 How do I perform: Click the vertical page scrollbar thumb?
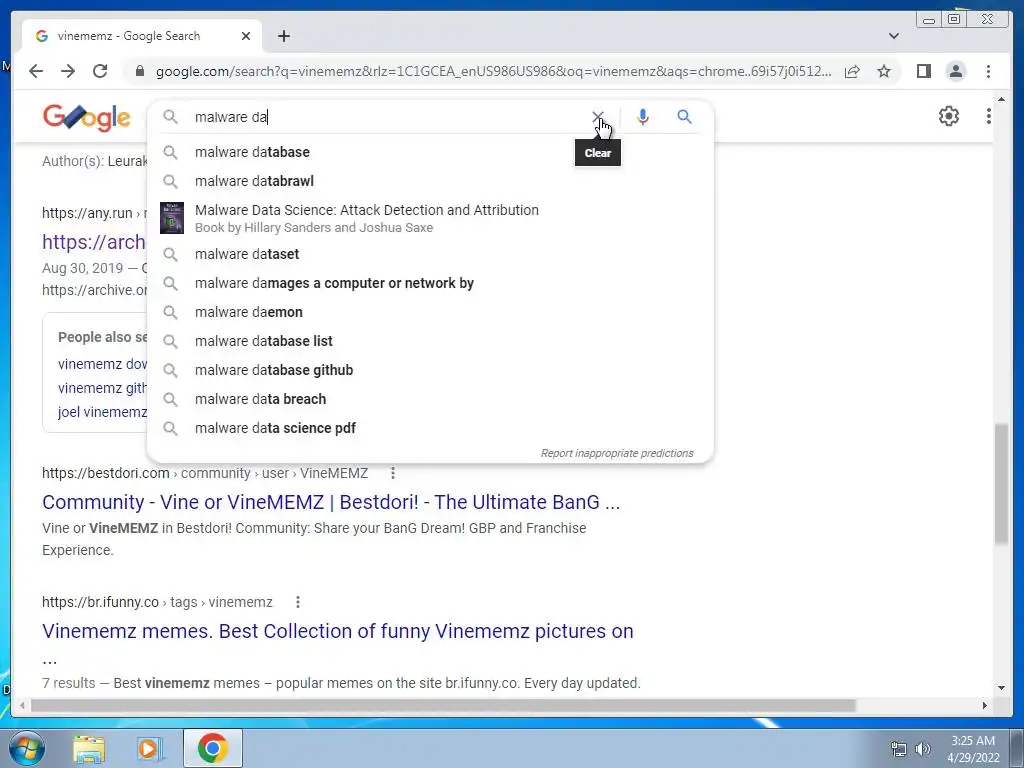[1001, 483]
